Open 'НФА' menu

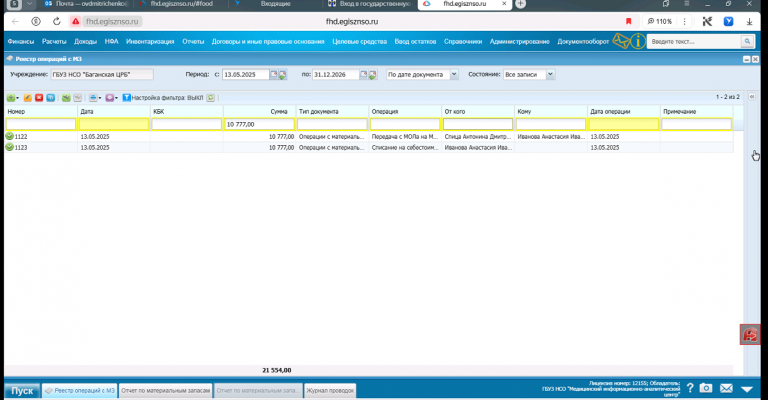pos(111,42)
